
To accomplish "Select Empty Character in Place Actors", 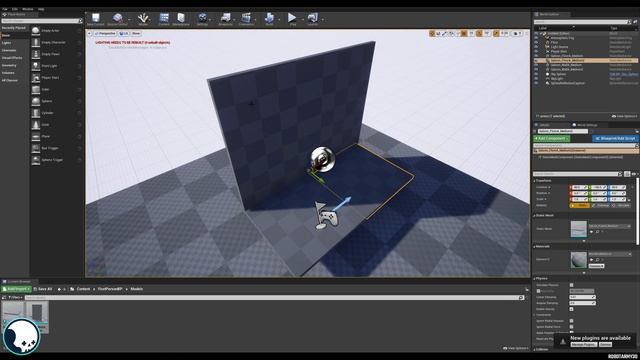I will tap(56, 42).
